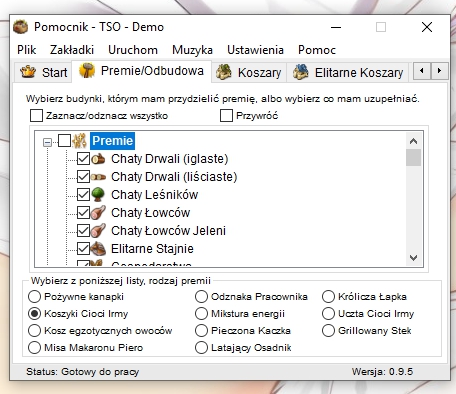Click the Status: Gotowy do pracy text

(x=83, y=372)
